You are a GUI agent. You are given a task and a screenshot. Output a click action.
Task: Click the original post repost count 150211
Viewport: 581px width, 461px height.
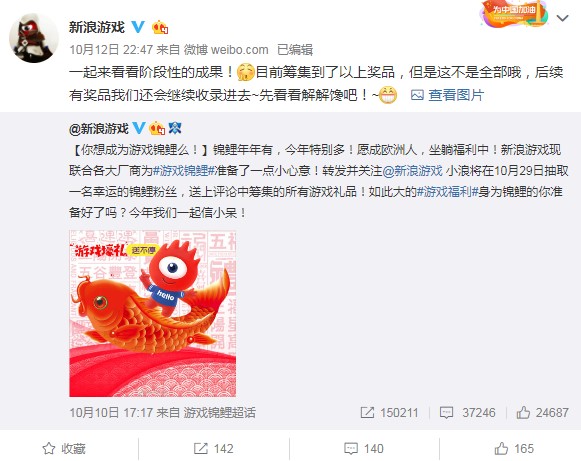(389, 412)
